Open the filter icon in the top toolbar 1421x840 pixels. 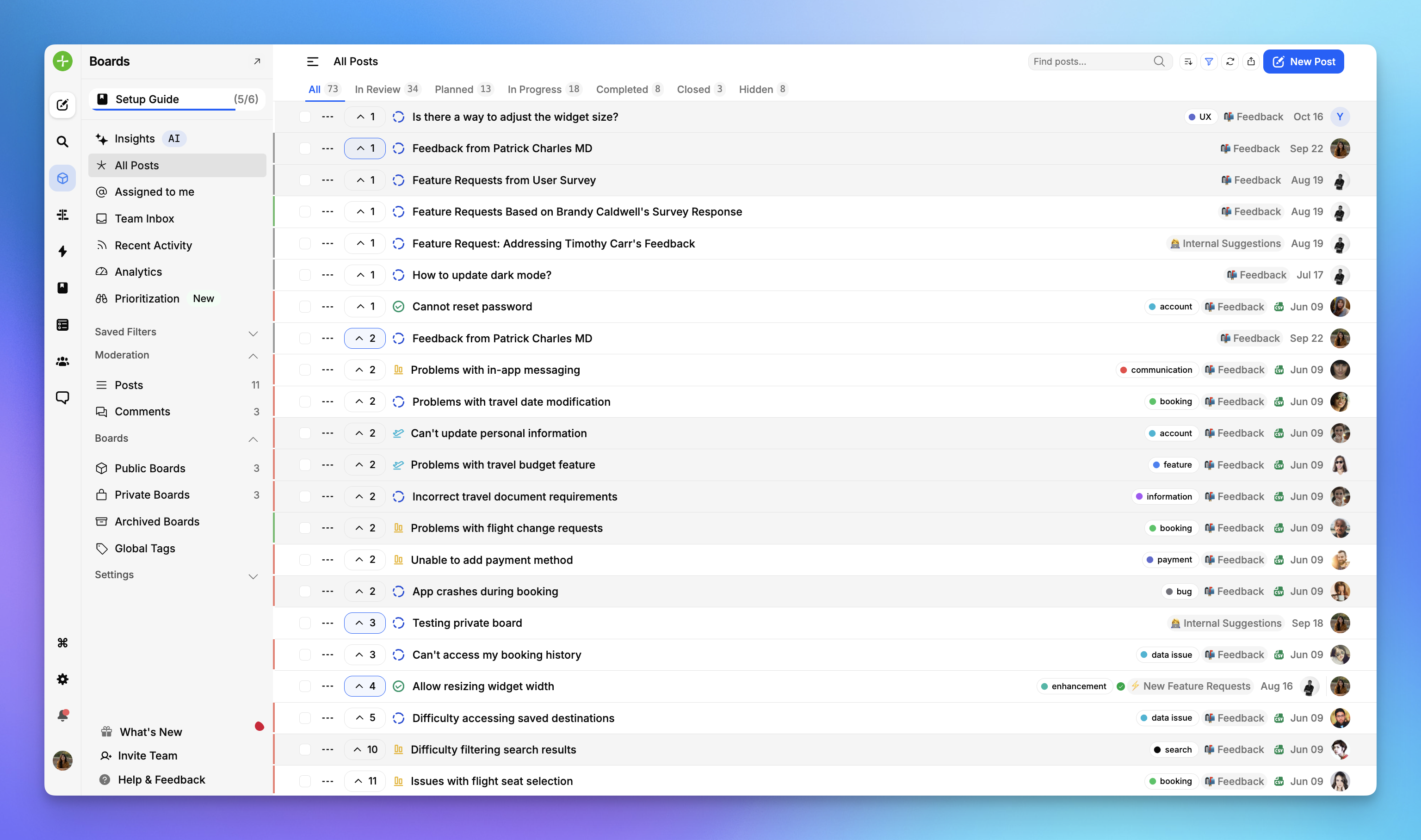pyautogui.click(x=1209, y=61)
